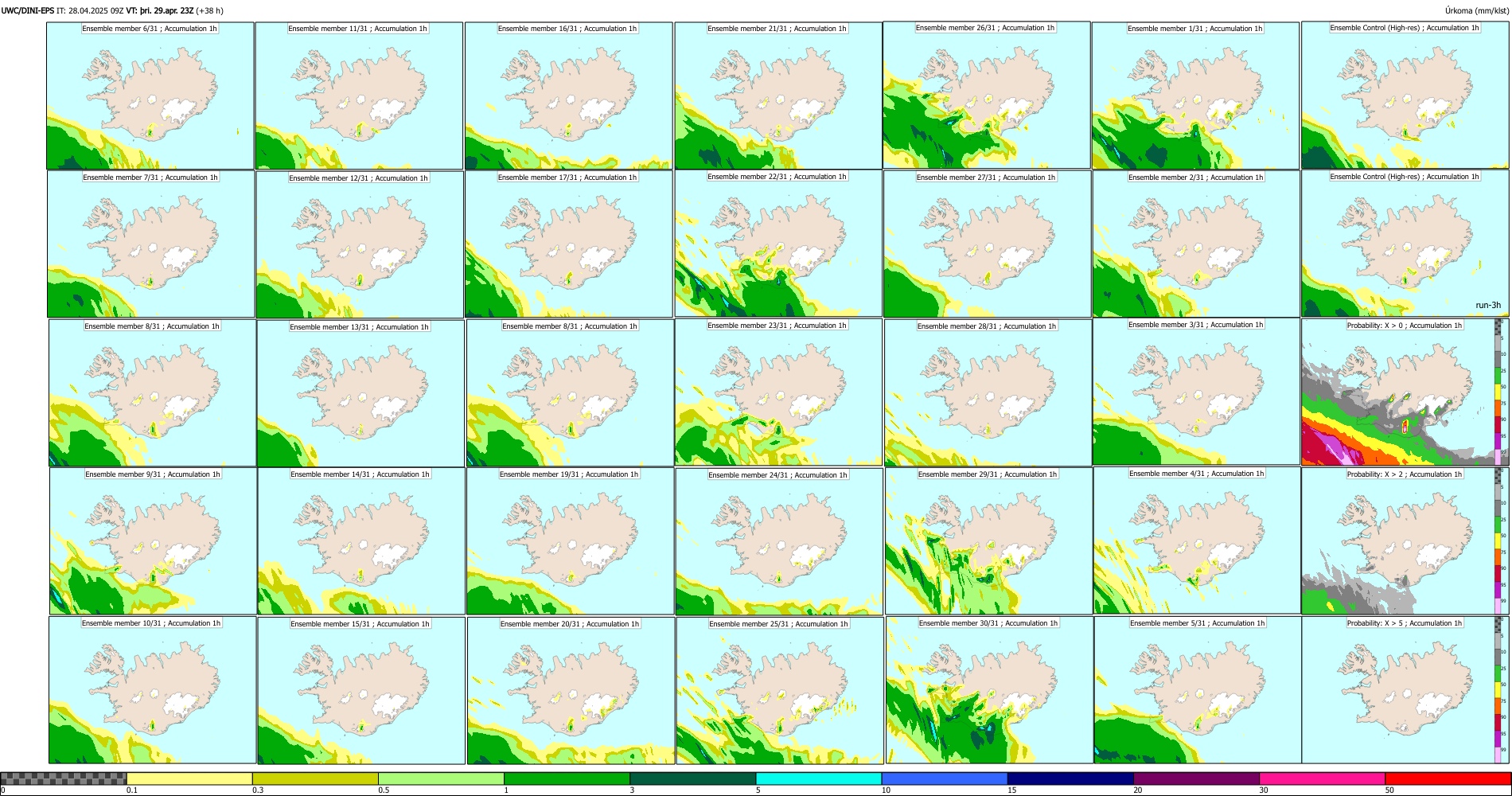1512x796 pixels.
Task: Click the '(+38 h)' forecast offset text
Action: [210, 11]
